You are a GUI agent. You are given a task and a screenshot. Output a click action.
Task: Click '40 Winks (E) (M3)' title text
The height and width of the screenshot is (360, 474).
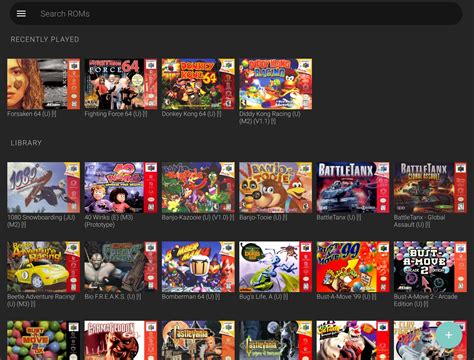109,221
